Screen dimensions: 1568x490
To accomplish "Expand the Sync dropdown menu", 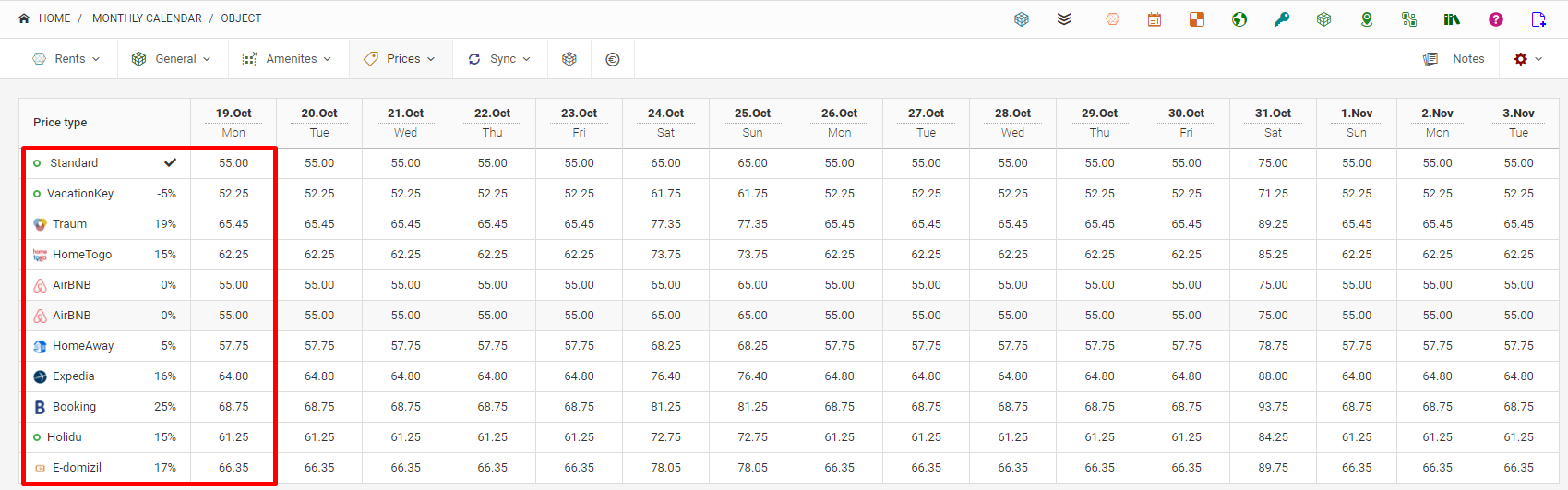I will (499, 59).
